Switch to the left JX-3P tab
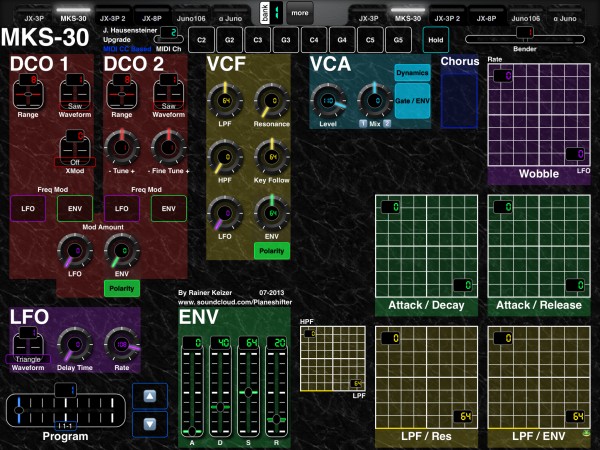 [34, 18]
